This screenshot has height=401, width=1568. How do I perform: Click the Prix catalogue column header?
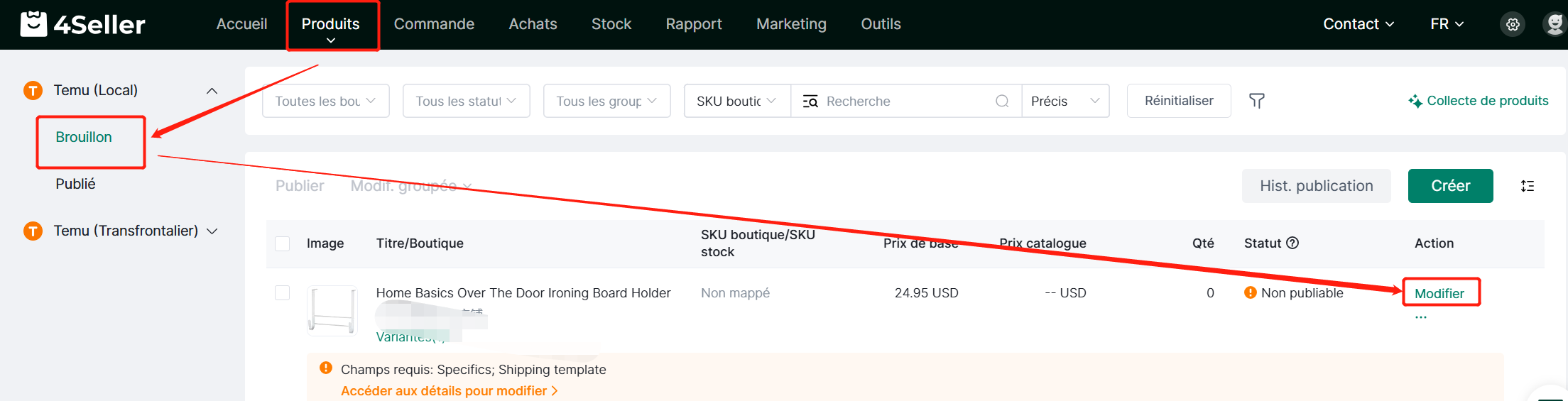click(1042, 243)
